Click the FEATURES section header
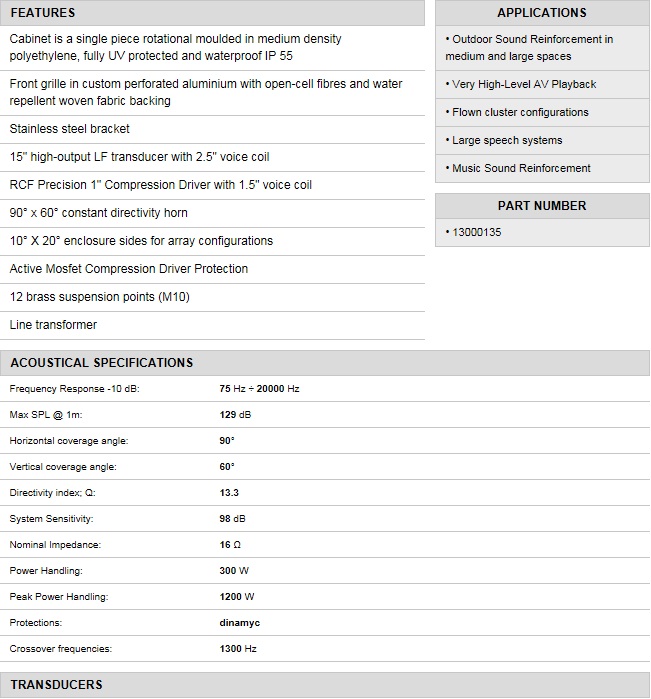Screen dimensions: 651x699 pyautogui.click(x=42, y=13)
